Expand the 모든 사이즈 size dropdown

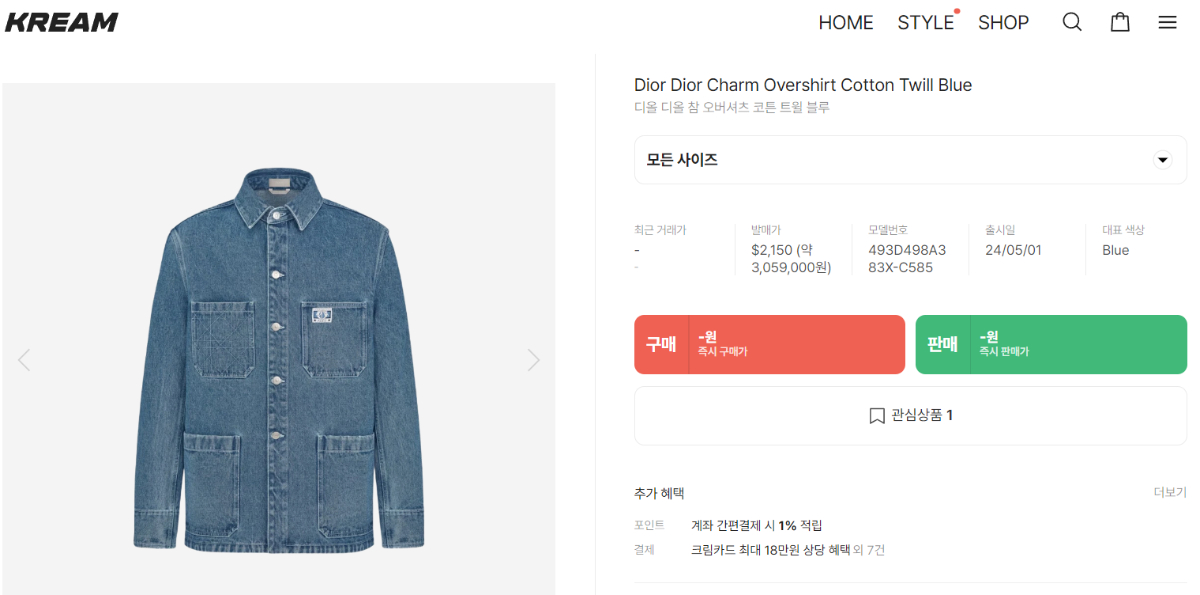(x=900, y=160)
